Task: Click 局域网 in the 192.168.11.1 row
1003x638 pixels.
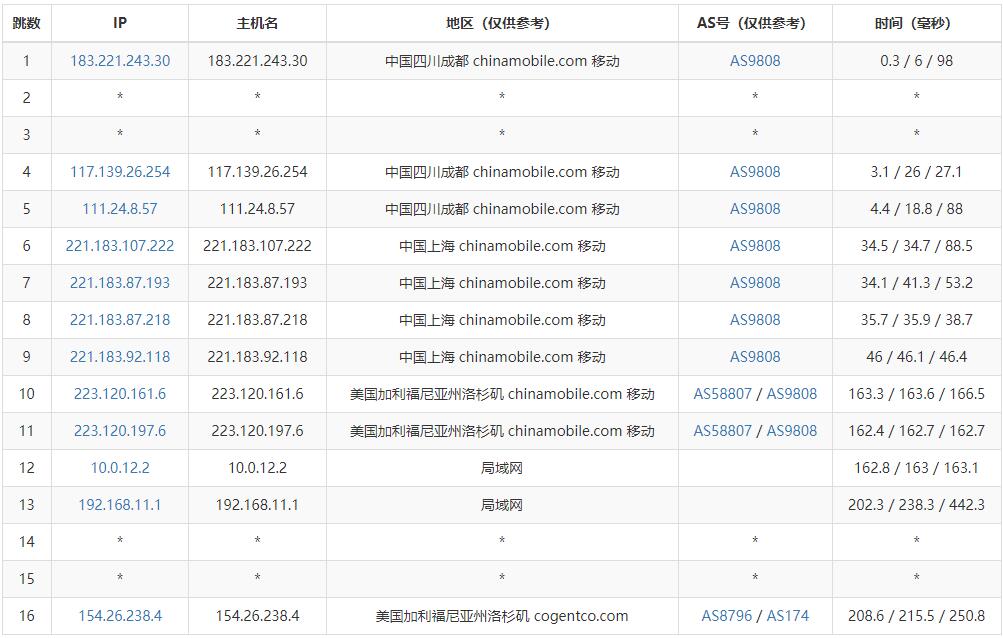Action: [x=502, y=505]
